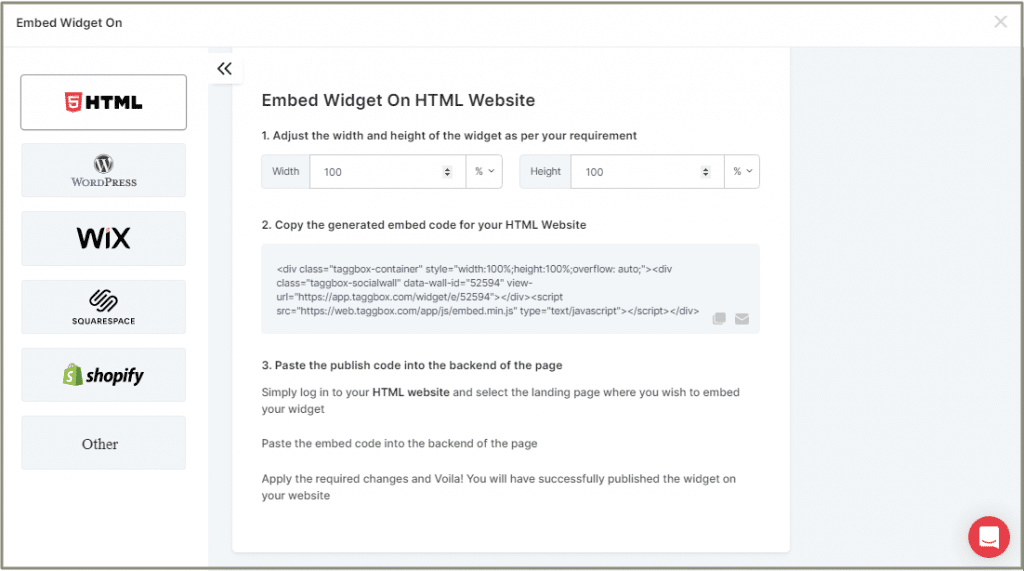Select the HTML platform option
Viewport: 1024px width, 571px height.
(103, 102)
